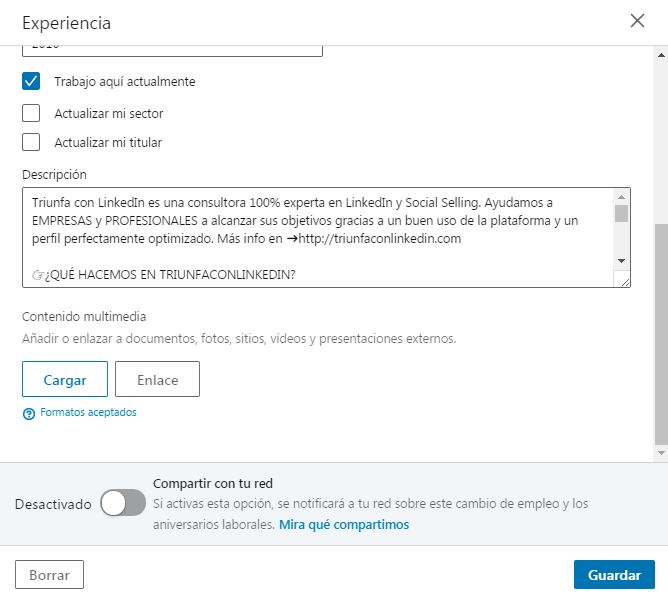The height and width of the screenshot is (602, 668).
Task: Open the "Formatos aceptados" link
Action: pos(88,412)
